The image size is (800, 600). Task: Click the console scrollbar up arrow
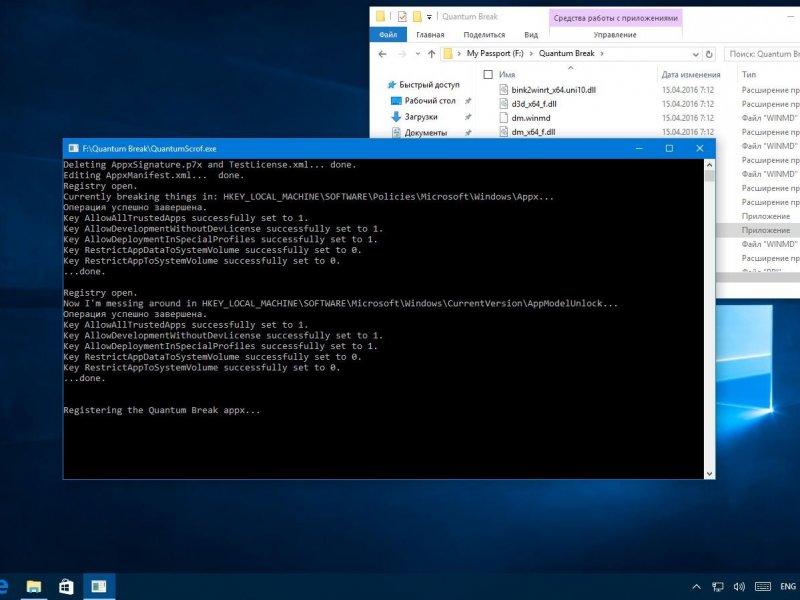709,165
